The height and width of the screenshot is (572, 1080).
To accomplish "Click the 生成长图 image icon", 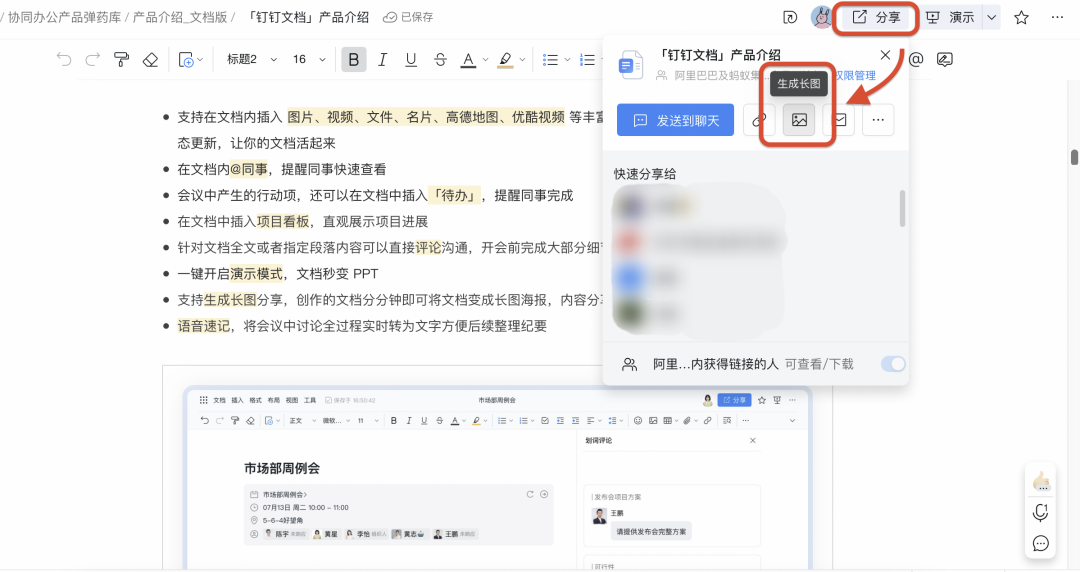I will pyautogui.click(x=799, y=120).
